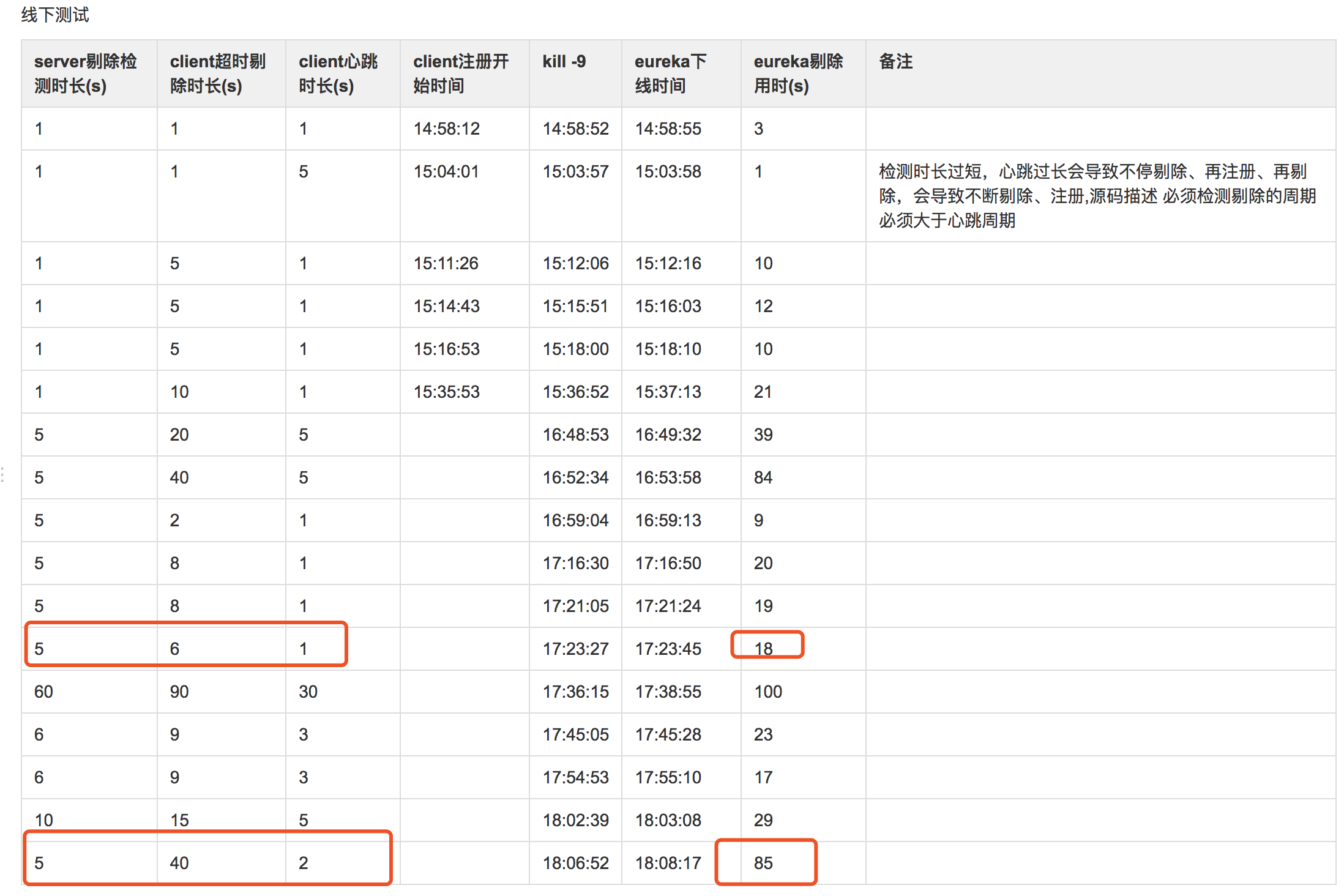Click the 'client超时剔除时长(s)' column header
The image size is (1344, 896).
click(x=218, y=73)
